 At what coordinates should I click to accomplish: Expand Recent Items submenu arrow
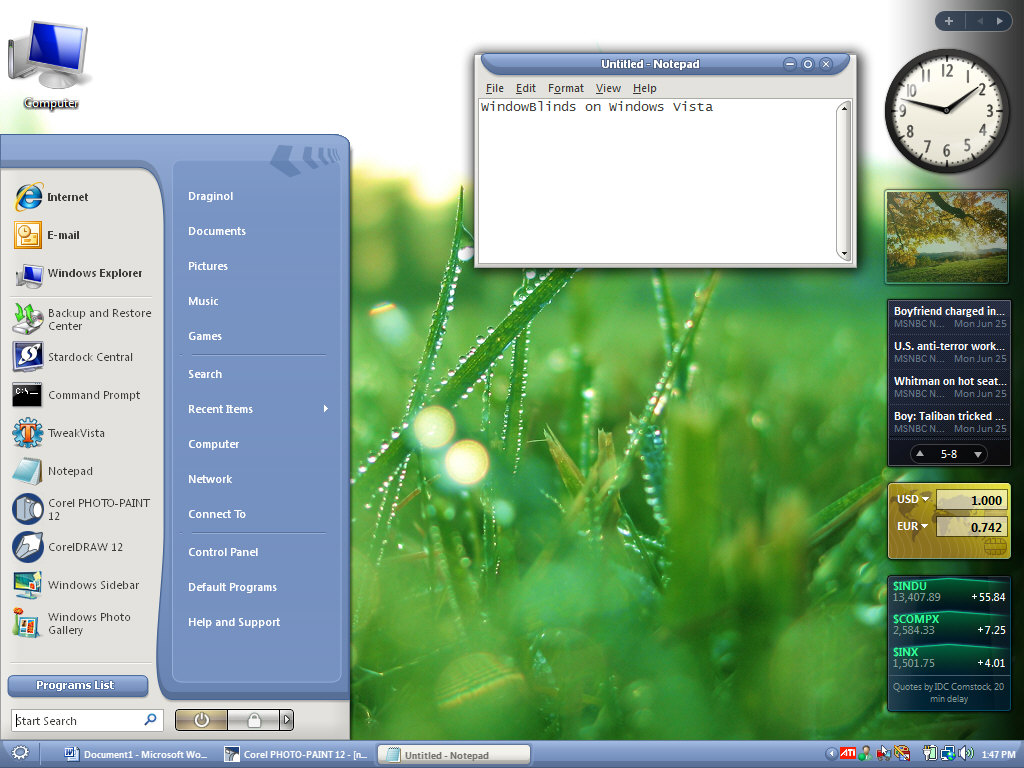pyautogui.click(x=325, y=409)
